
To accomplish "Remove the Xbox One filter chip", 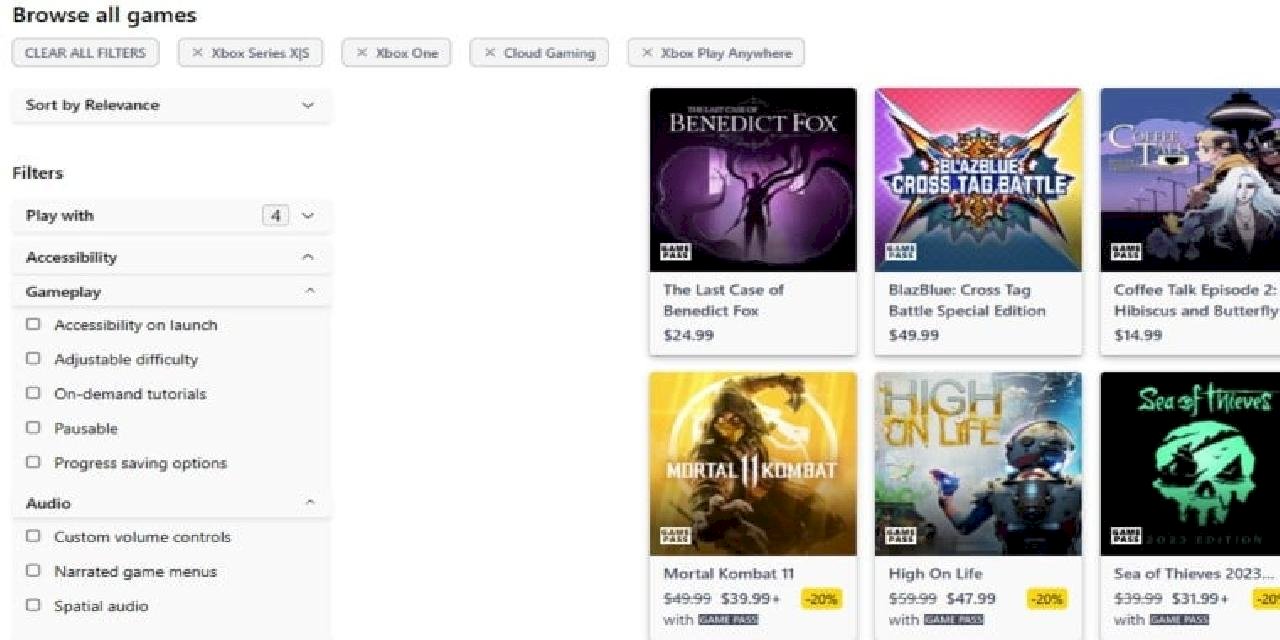I will coord(361,52).
